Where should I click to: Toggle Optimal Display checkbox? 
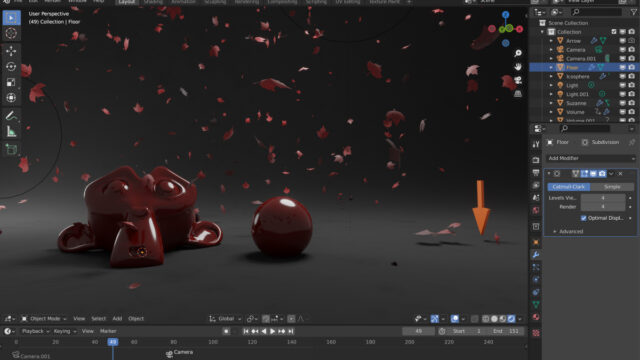584,218
